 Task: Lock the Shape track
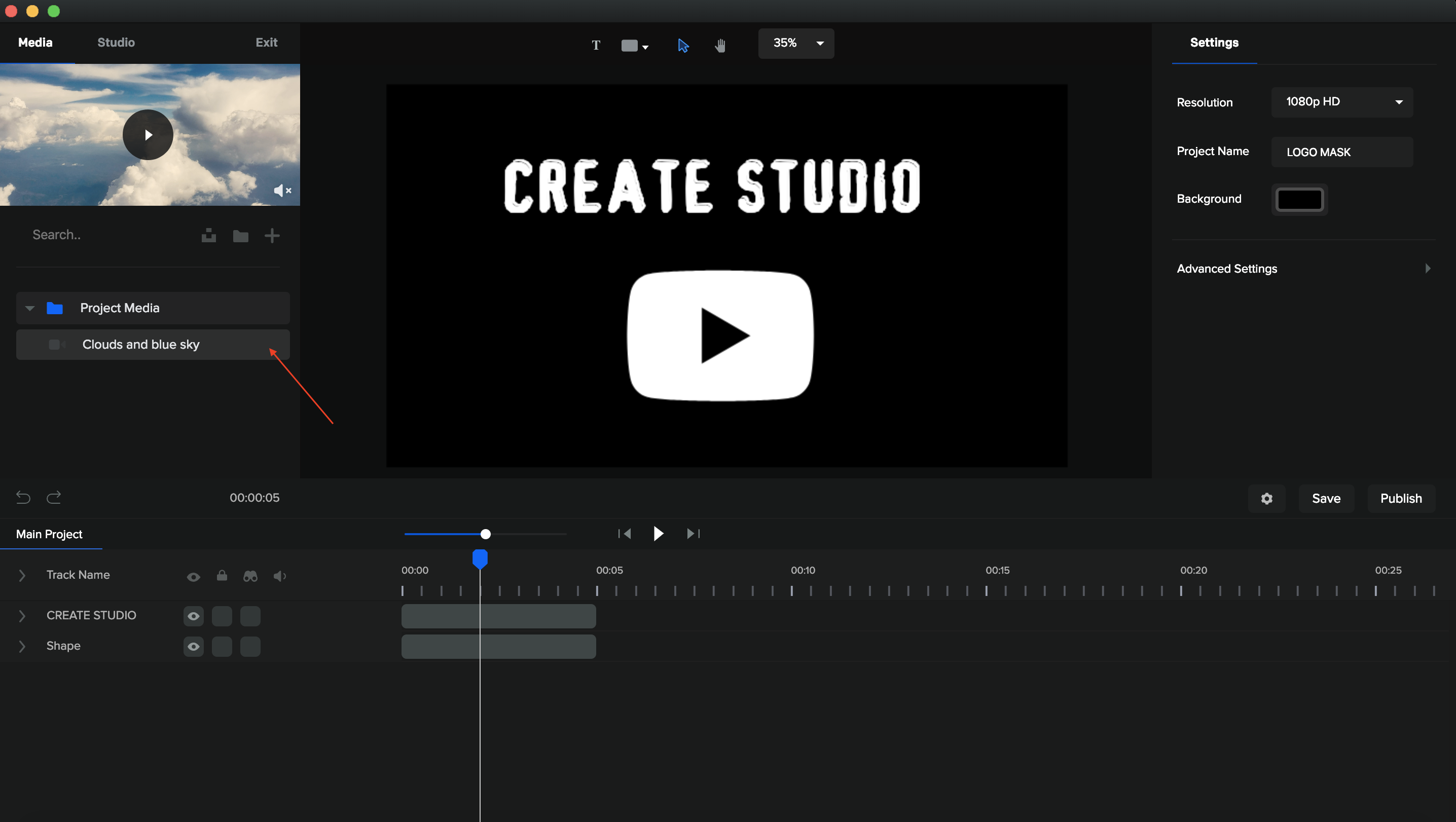222,646
